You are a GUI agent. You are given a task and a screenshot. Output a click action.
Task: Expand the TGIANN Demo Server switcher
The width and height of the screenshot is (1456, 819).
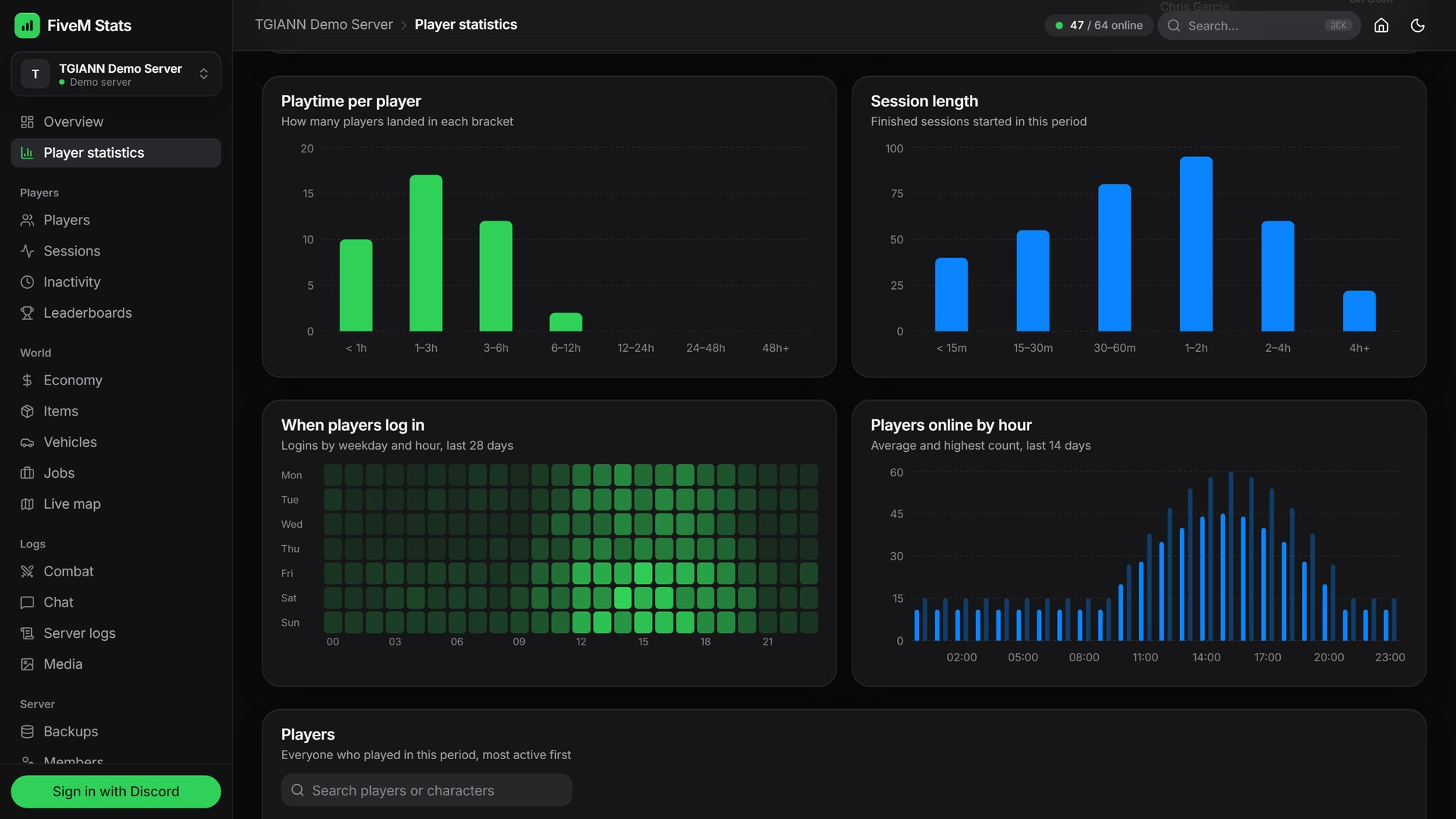tap(116, 74)
